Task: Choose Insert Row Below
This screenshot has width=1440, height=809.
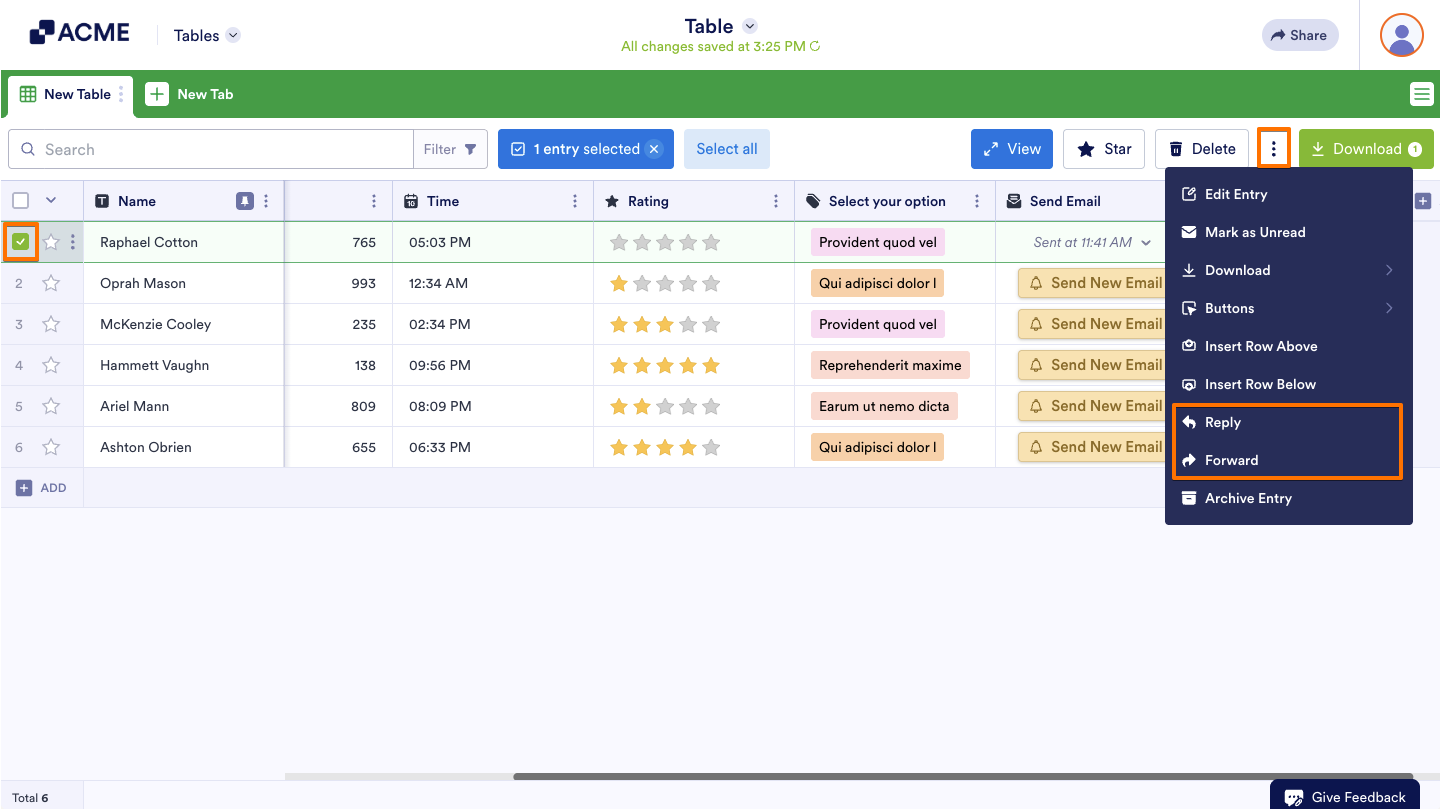Action: [1289, 384]
